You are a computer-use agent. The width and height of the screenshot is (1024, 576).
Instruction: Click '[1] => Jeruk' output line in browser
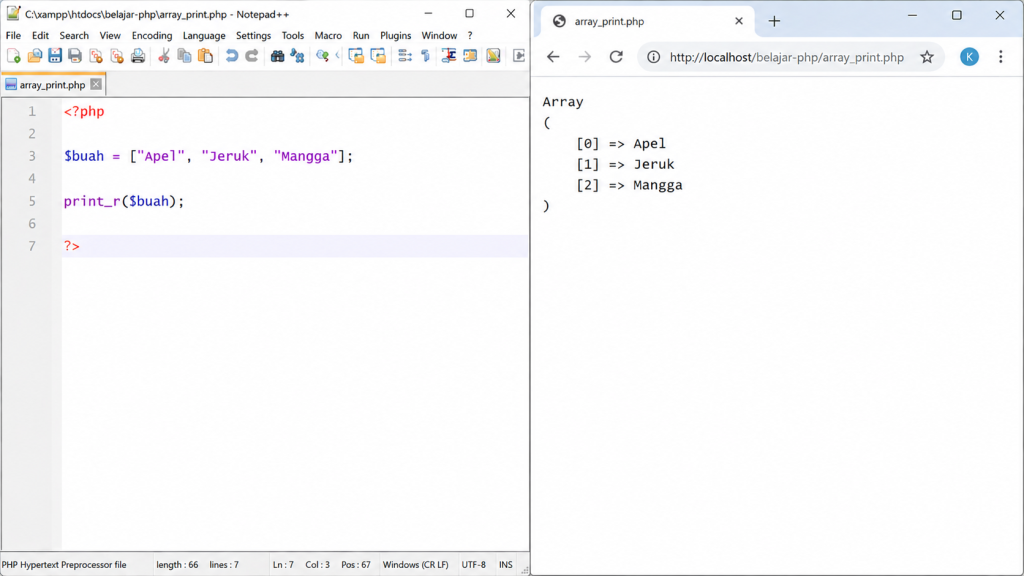(x=625, y=165)
